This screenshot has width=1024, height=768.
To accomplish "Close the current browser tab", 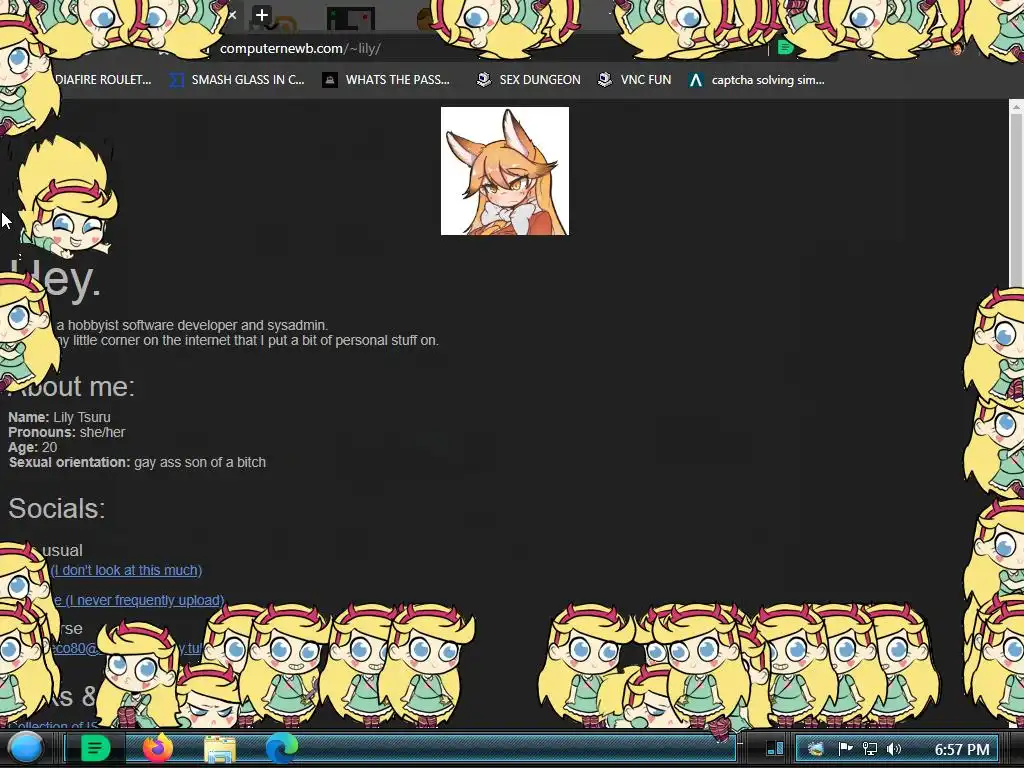I will click(232, 15).
